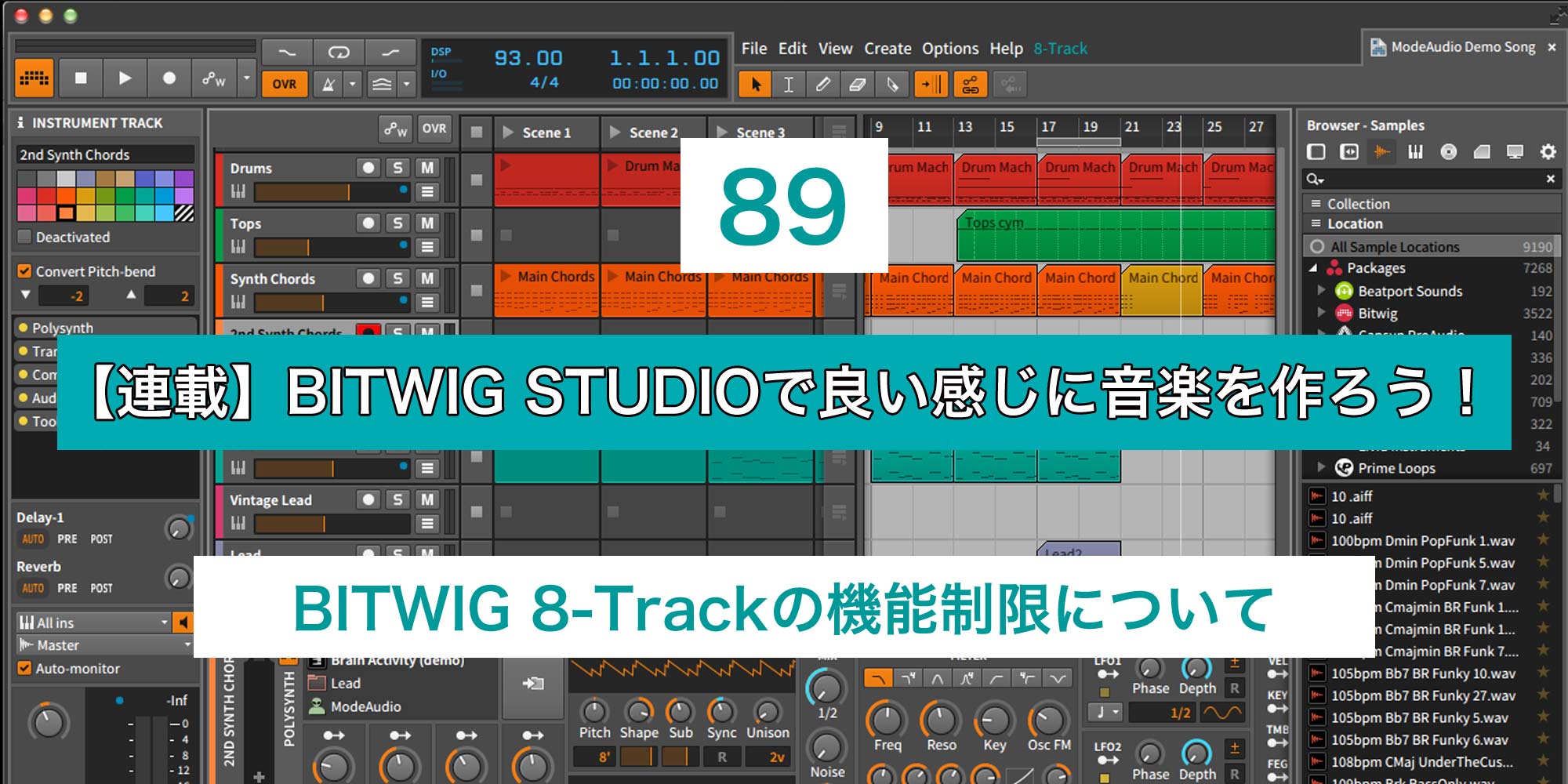This screenshot has height=784, width=1568.
Task: Select the time selection I-beam tool
Action: click(x=789, y=84)
